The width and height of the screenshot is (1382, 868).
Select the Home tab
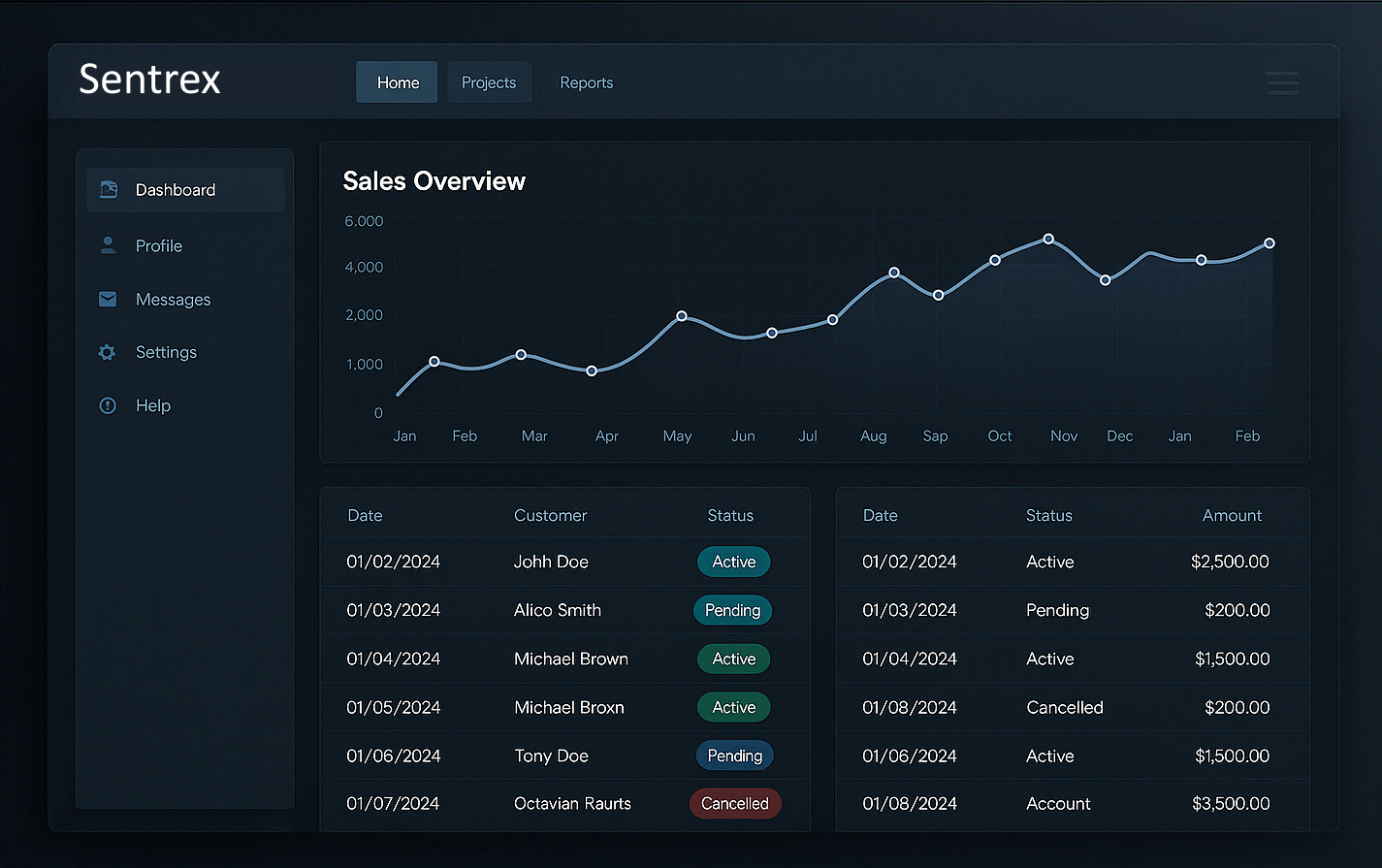click(398, 82)
